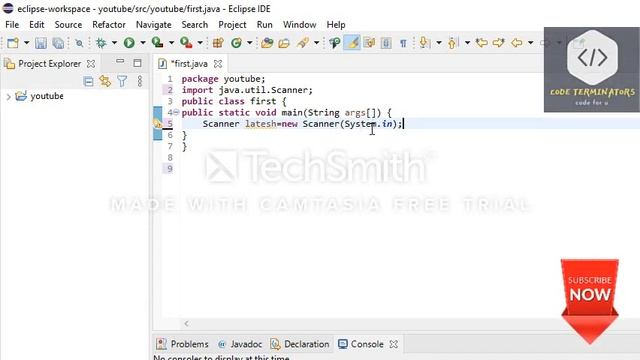Switch to the Javadoc tab
The height and width of the screenshot is (360, 640).
240,344
